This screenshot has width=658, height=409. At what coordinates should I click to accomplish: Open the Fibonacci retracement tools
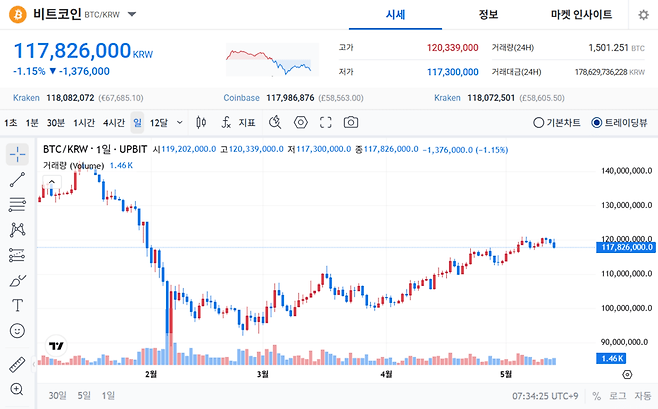tap(17, 205)
